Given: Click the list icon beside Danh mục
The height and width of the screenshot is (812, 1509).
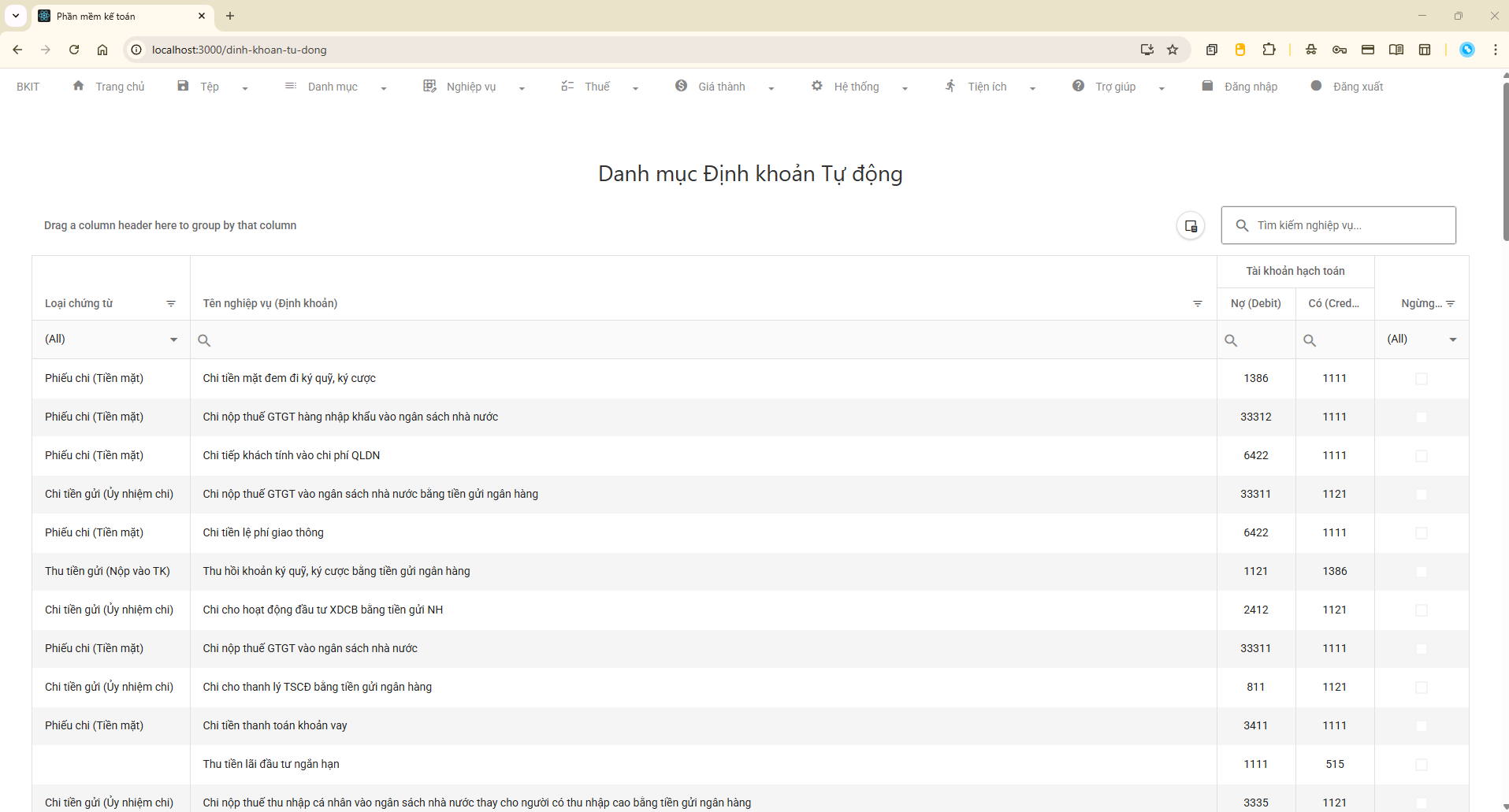Looking at the screenshot, I should [291, 86].
